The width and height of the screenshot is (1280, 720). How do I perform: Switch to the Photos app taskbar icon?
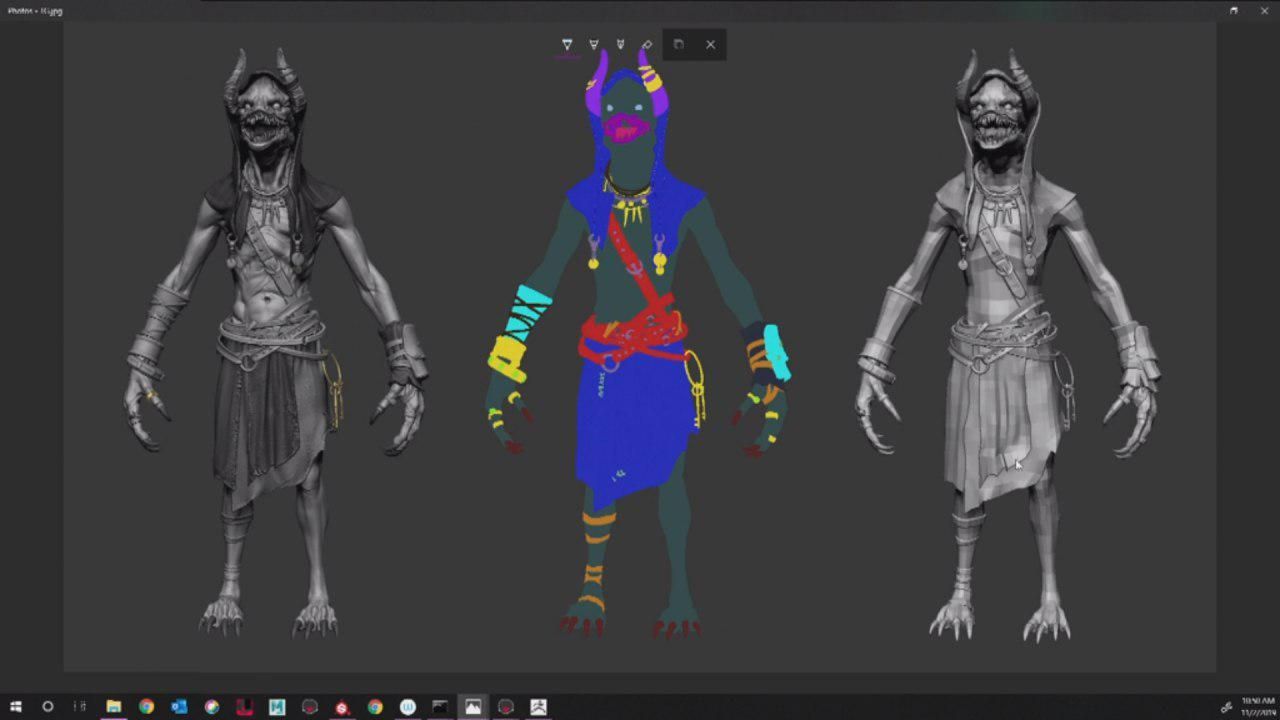click(x=473, y=707)
